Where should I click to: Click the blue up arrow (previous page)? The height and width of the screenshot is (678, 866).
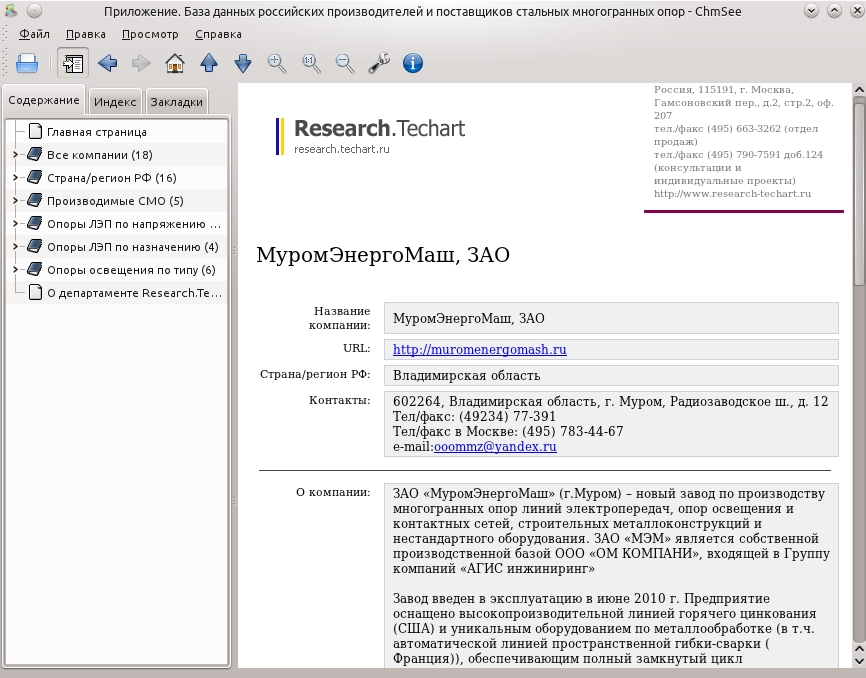pyautogui.click(x=209, y=63)
